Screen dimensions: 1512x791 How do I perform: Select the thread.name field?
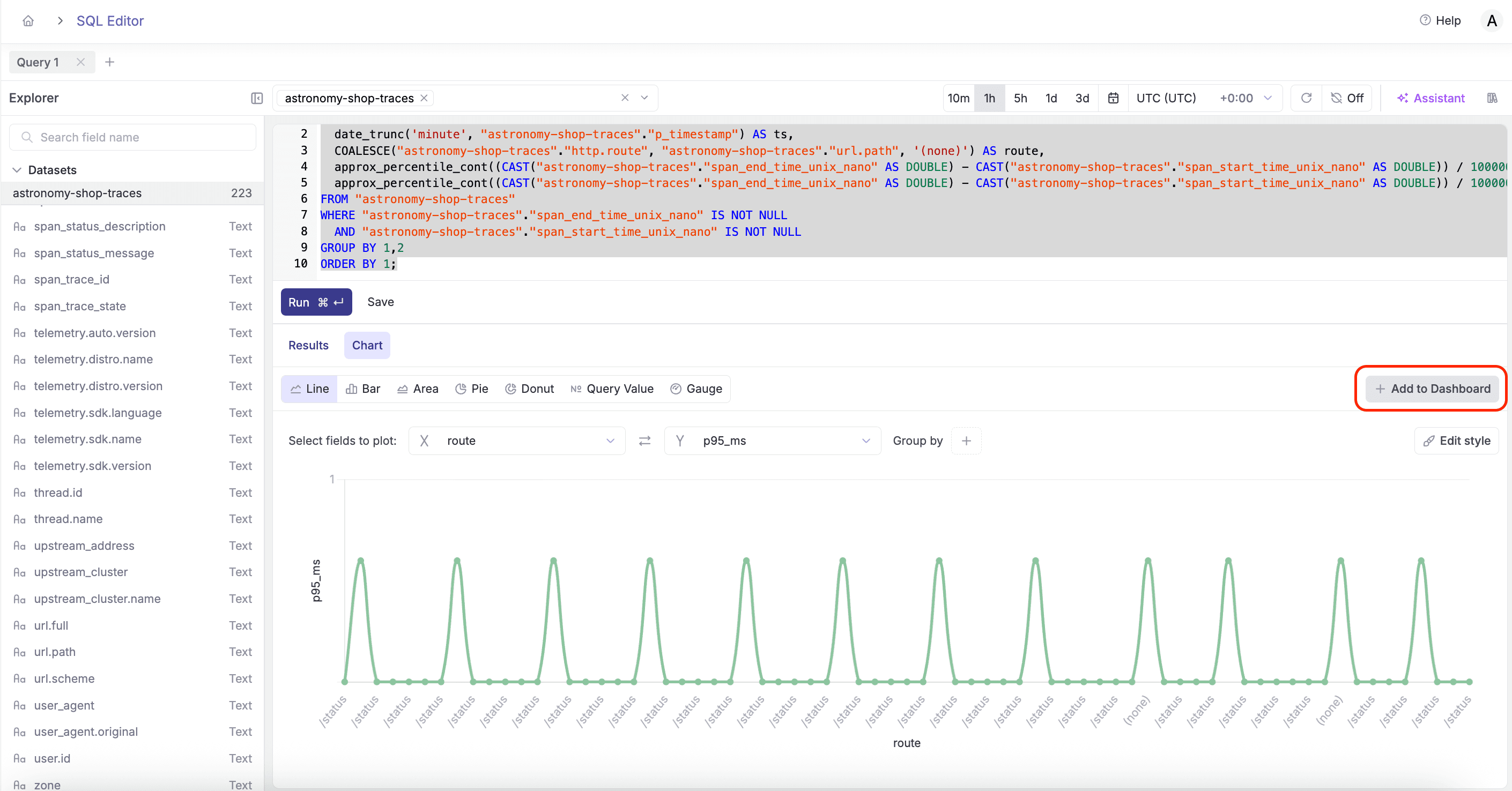68,519
